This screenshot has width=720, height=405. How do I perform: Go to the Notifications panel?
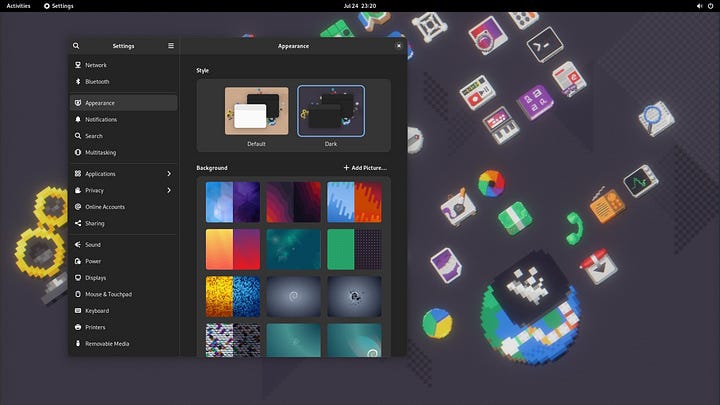pos(123,119)
